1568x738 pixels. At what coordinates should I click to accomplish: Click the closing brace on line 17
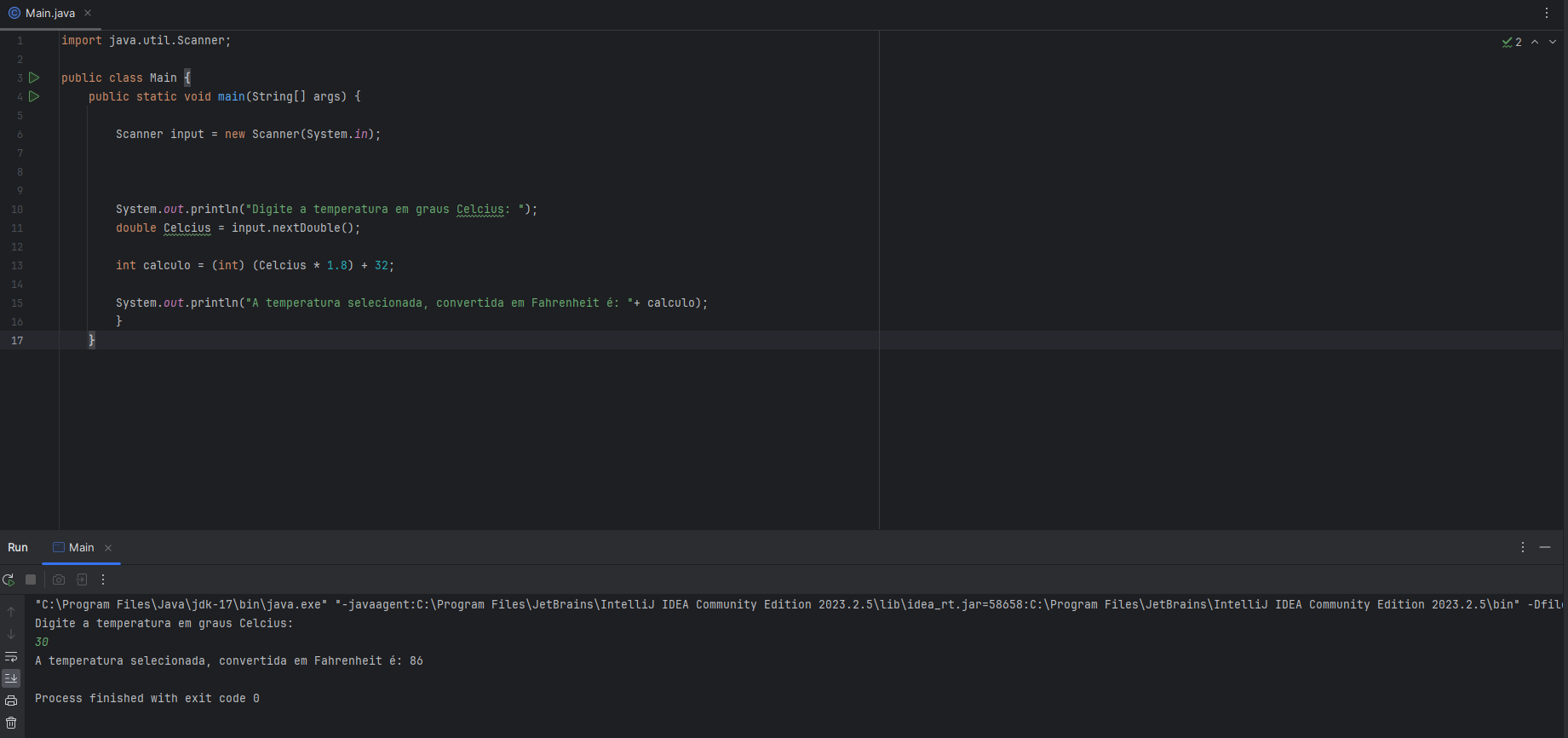pos(92,340)
